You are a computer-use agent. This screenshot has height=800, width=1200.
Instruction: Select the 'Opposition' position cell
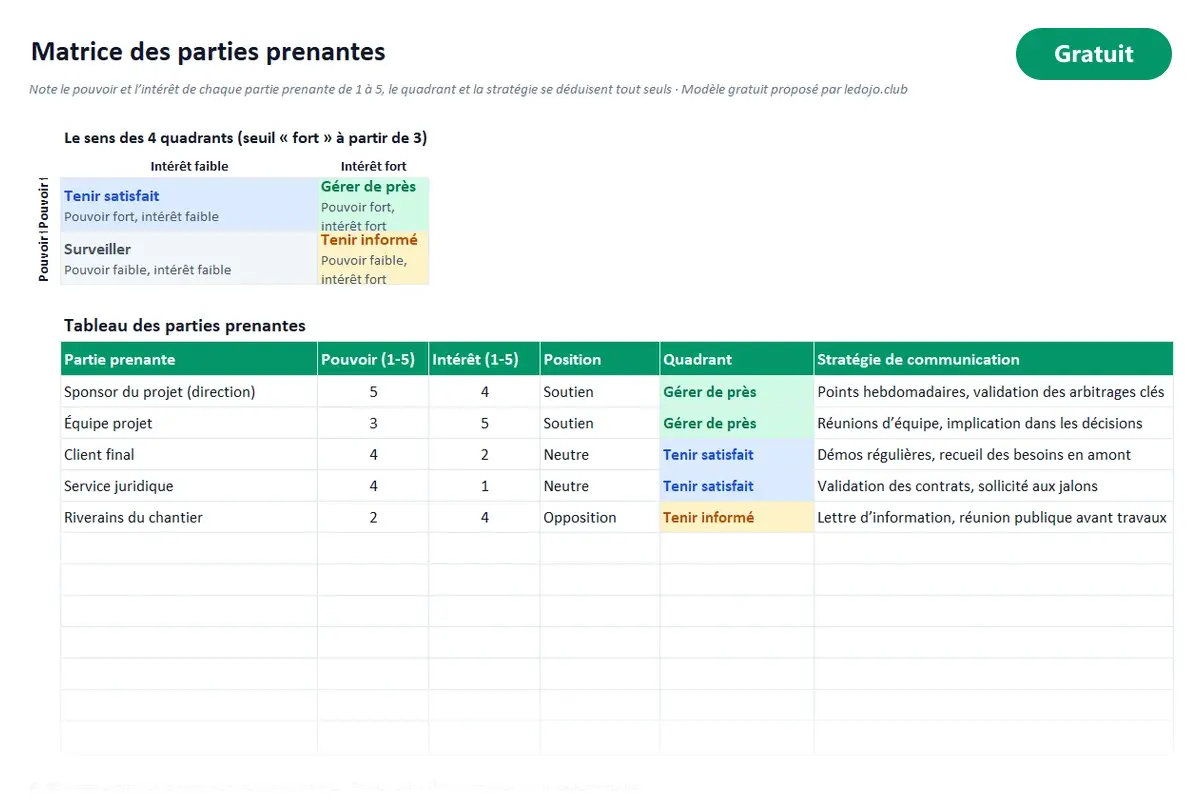600,518
